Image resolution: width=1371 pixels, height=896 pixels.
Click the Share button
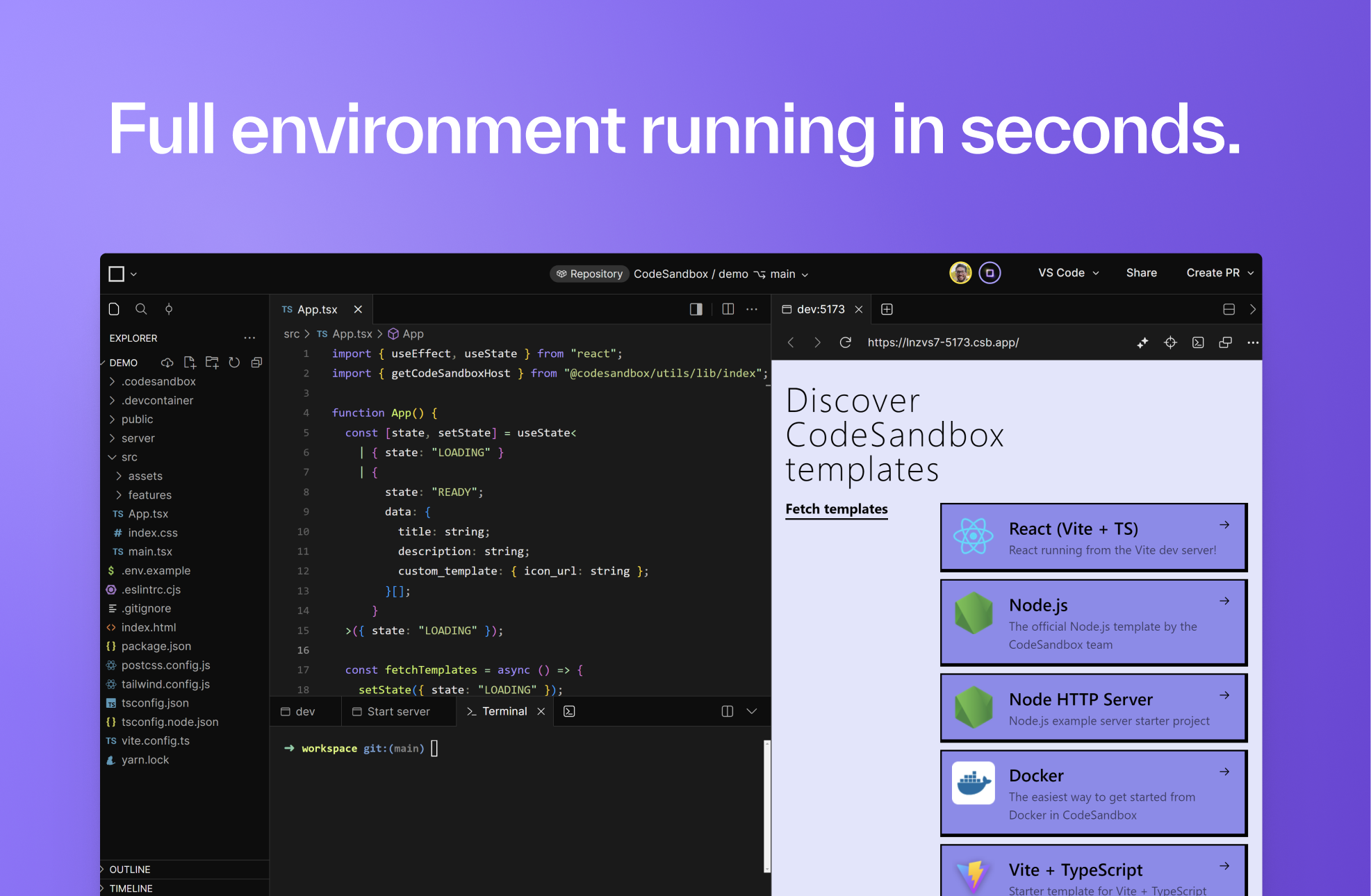[x=1141, y=273]
